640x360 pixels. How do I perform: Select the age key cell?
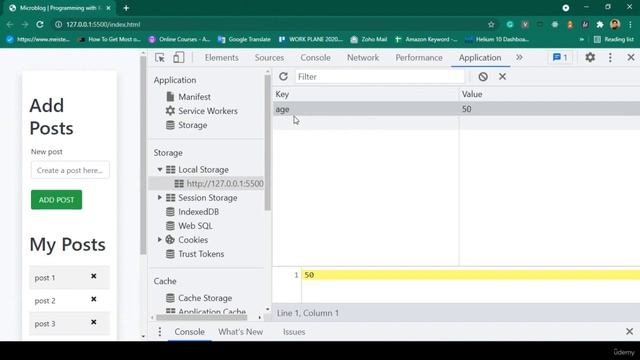click(x=365, y=109)
